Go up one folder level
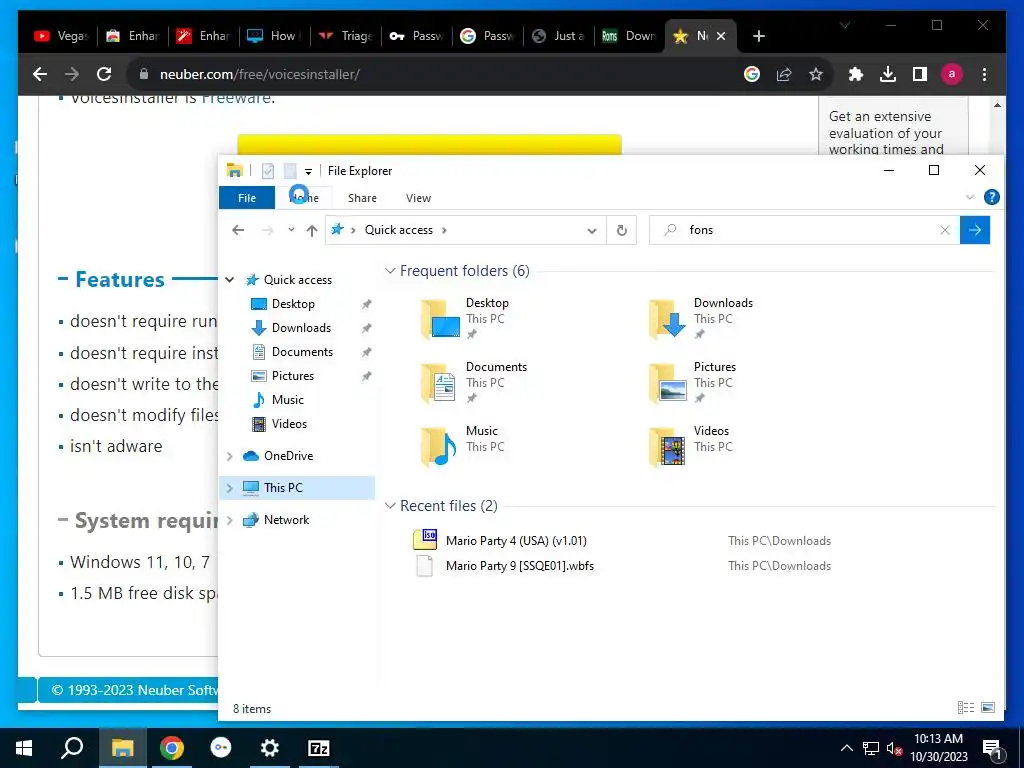 point(312,230)
